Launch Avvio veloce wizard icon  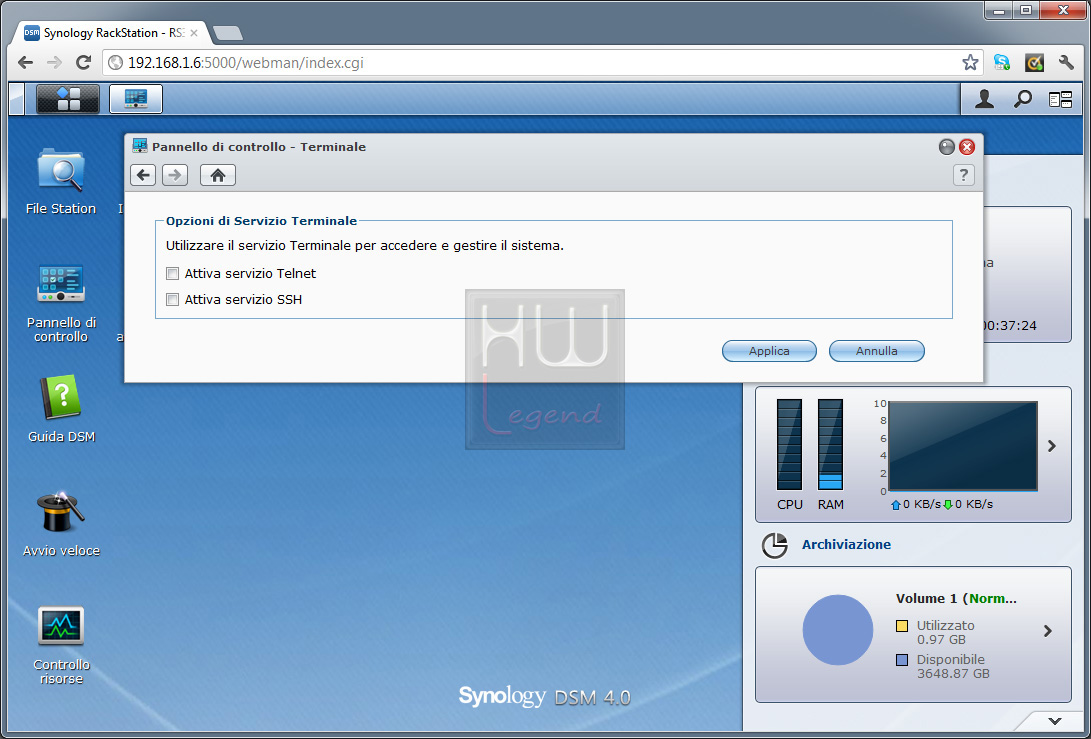click(61, 524)
